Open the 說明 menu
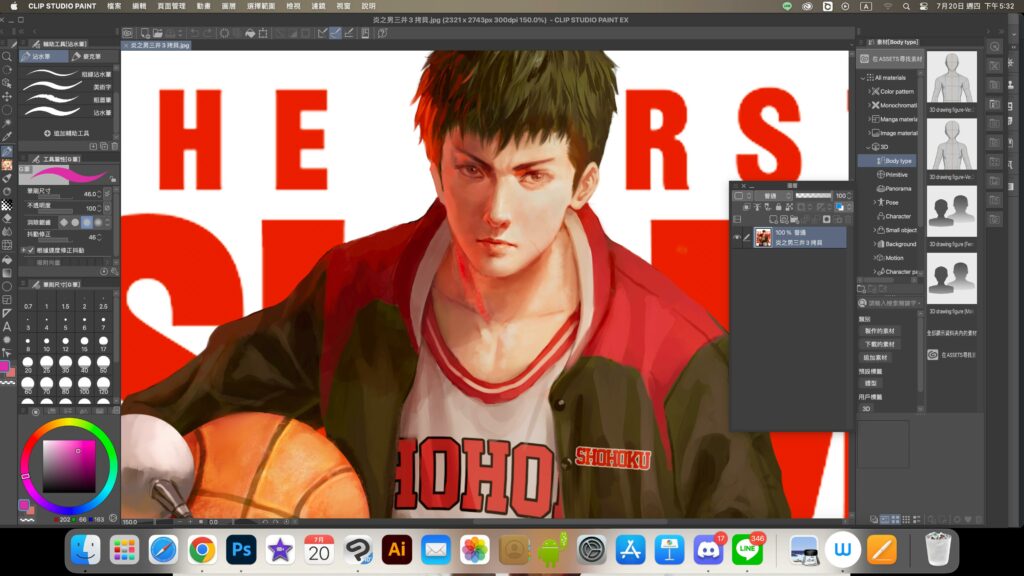Screen dimensions: 1024x576 click(369, 6)
